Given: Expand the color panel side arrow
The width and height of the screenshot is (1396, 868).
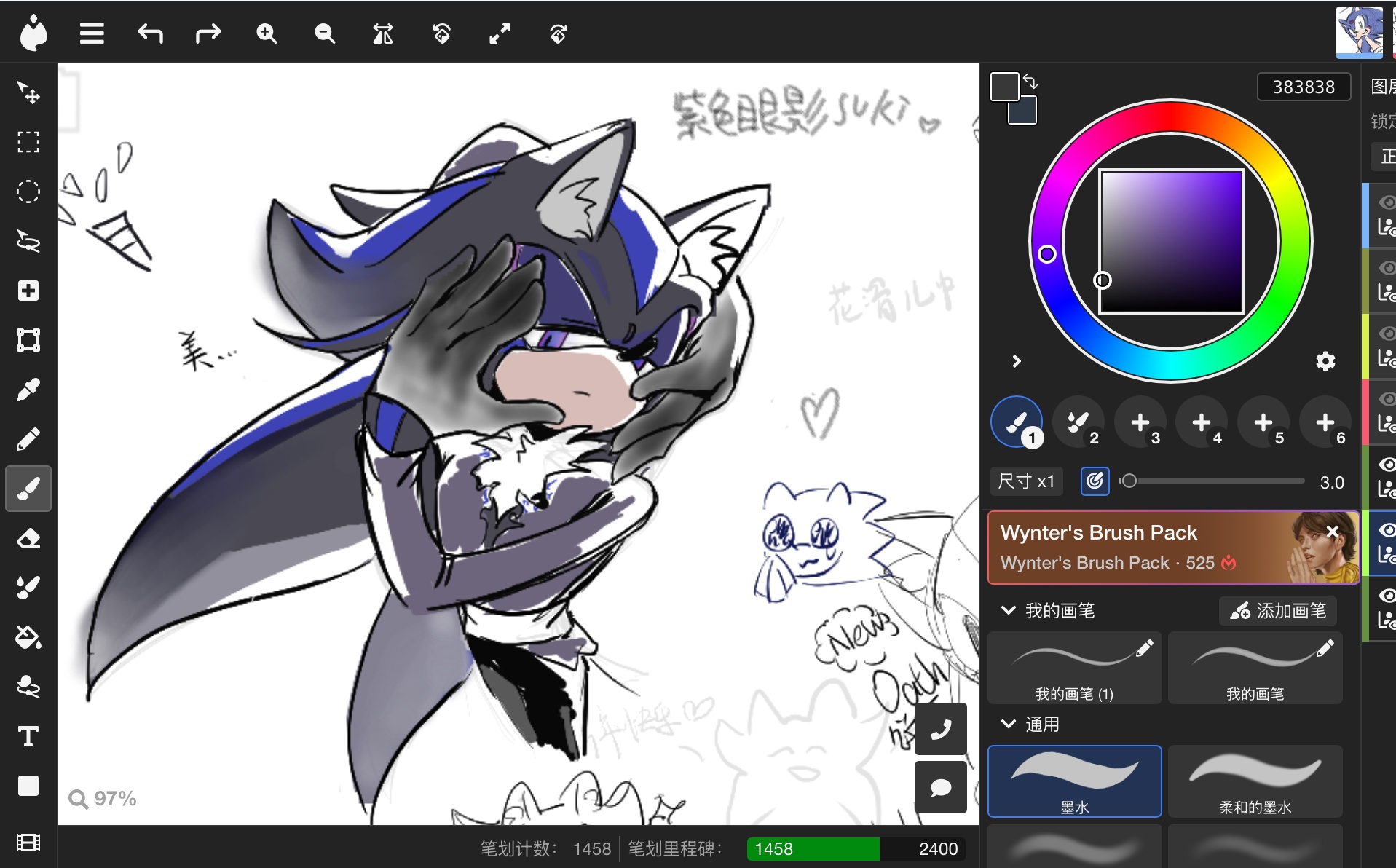Looking at the screenshot, I should pyautogui.click(x=1017, y=361).
